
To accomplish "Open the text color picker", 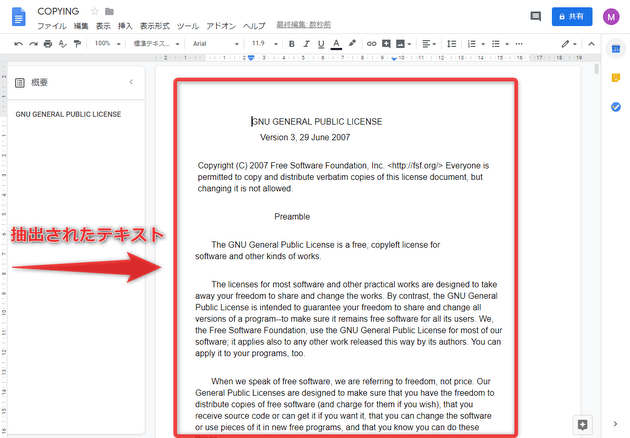I will tap(336, 44).
